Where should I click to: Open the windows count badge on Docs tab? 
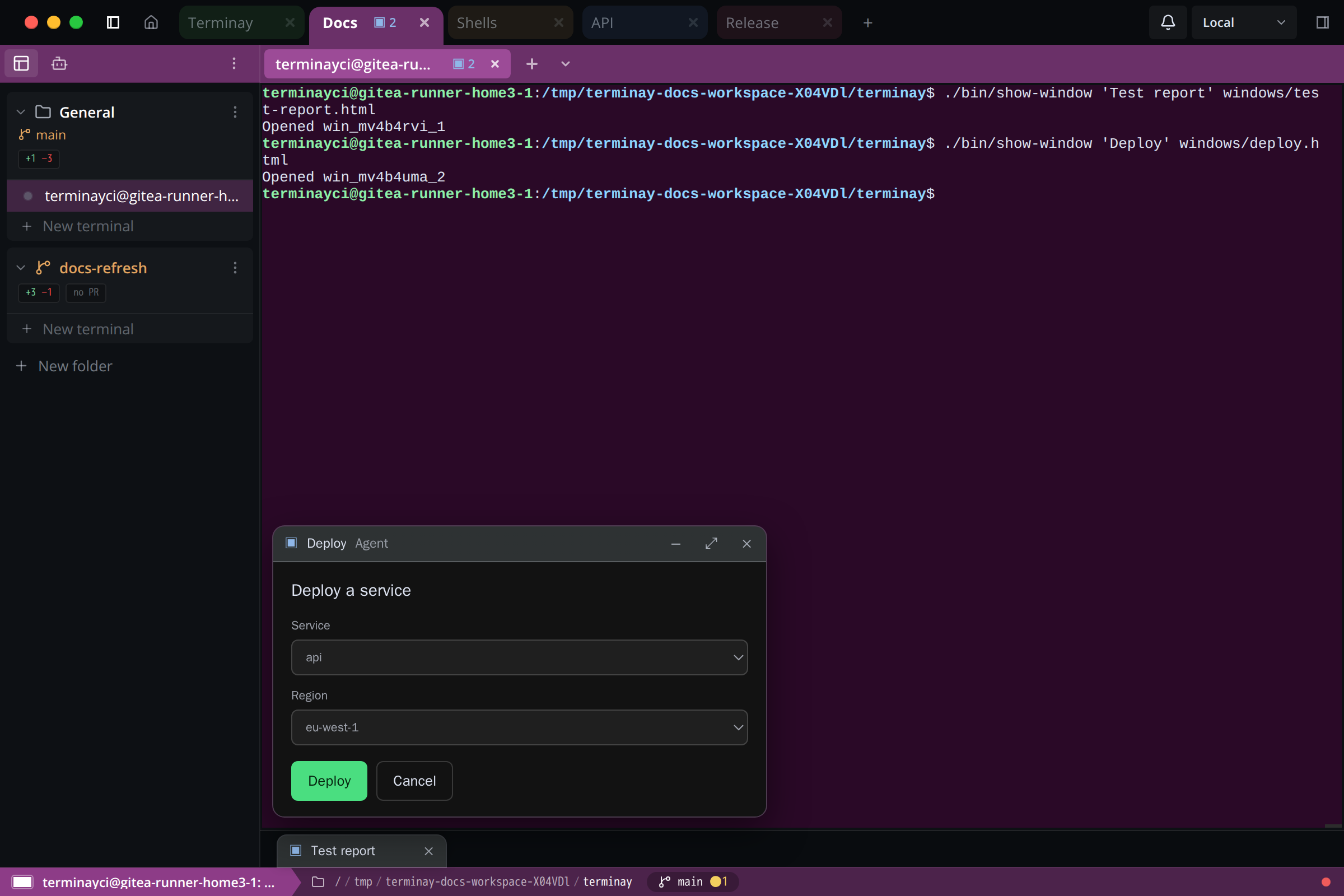tap(385, 23)
